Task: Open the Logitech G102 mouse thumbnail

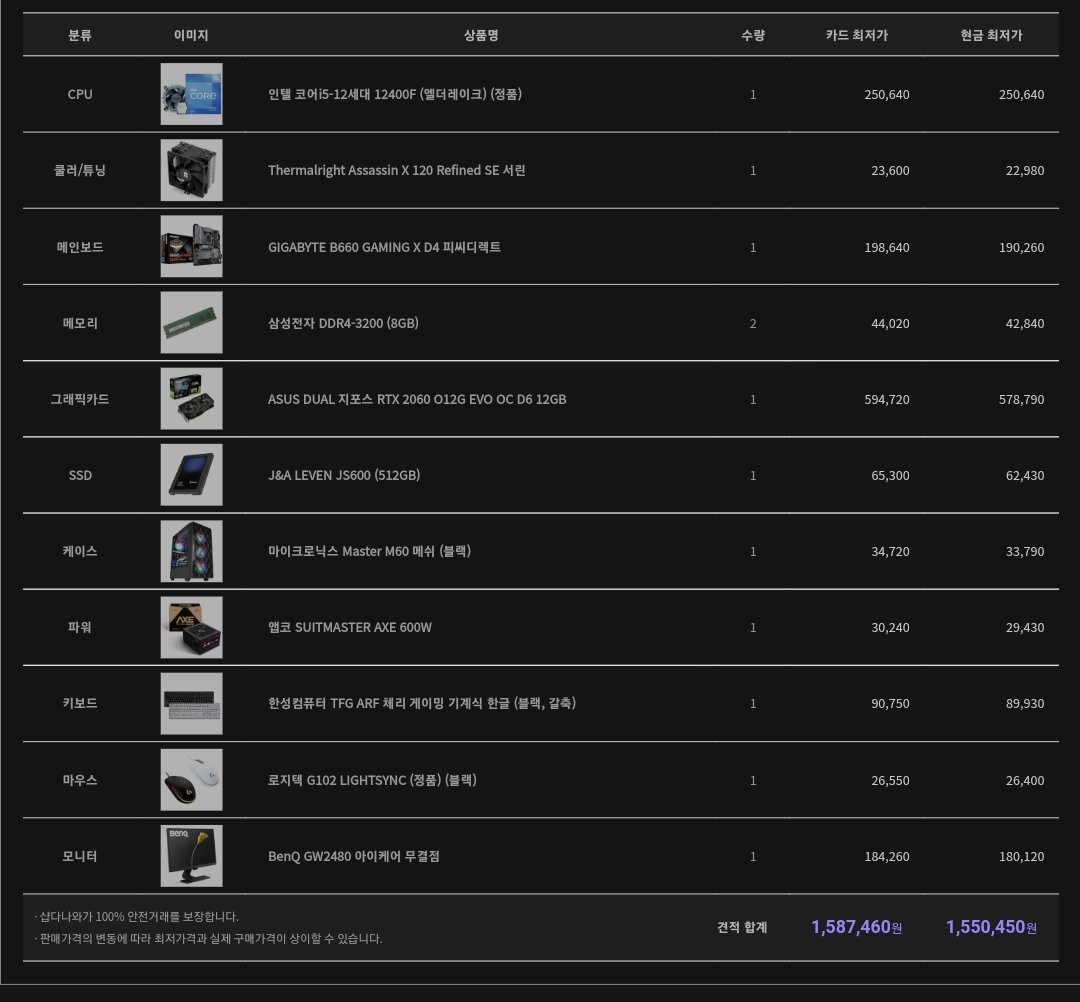Action: (x=191, y=780)
